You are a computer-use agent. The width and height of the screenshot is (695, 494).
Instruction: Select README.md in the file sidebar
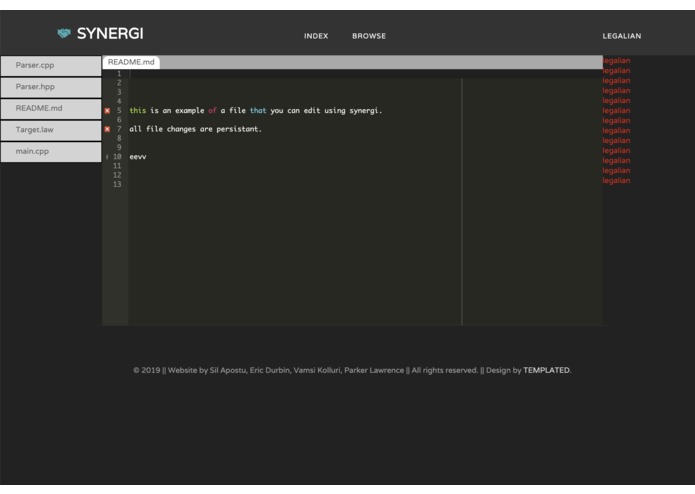51,109
